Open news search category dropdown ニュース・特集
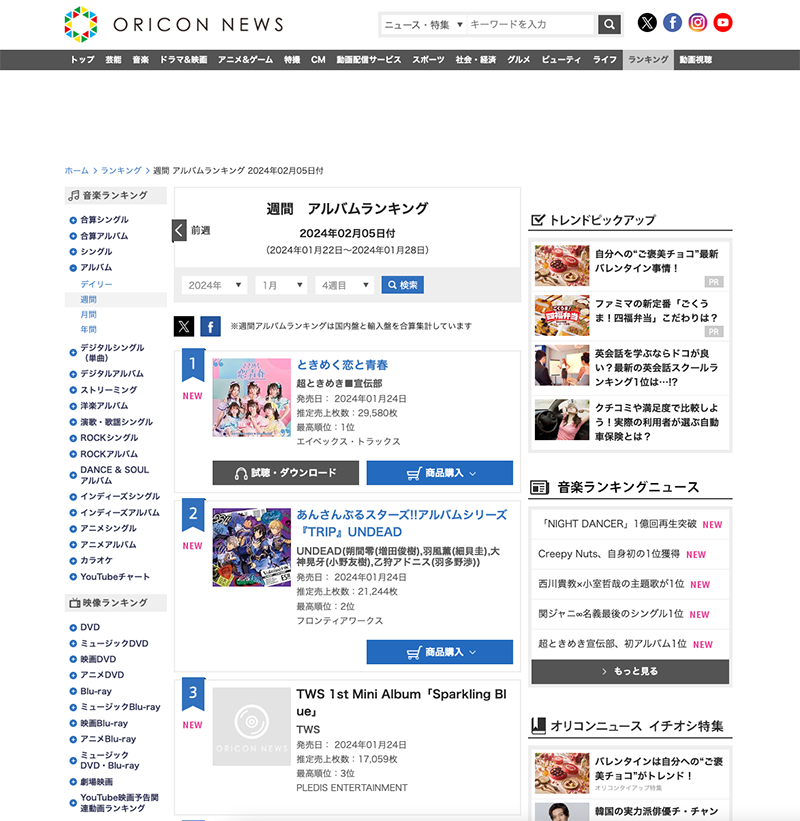The width and height of the screenshot is (800, 821). coord(423,25)
